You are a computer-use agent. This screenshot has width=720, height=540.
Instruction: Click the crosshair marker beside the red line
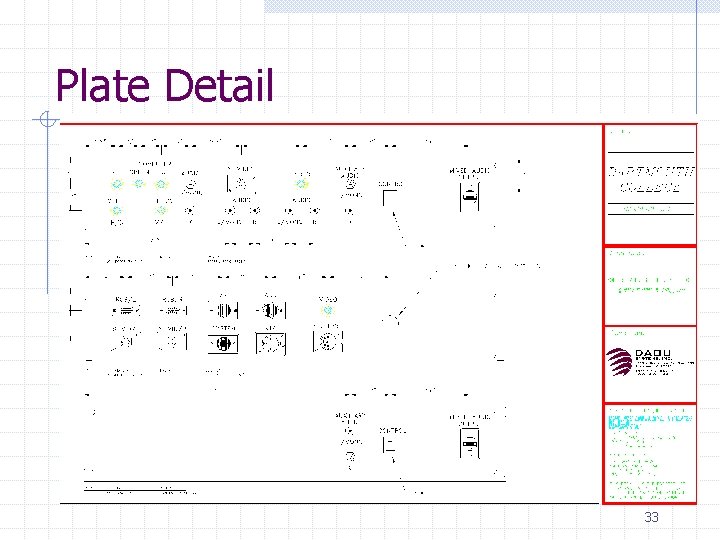[x=47, y=120]
